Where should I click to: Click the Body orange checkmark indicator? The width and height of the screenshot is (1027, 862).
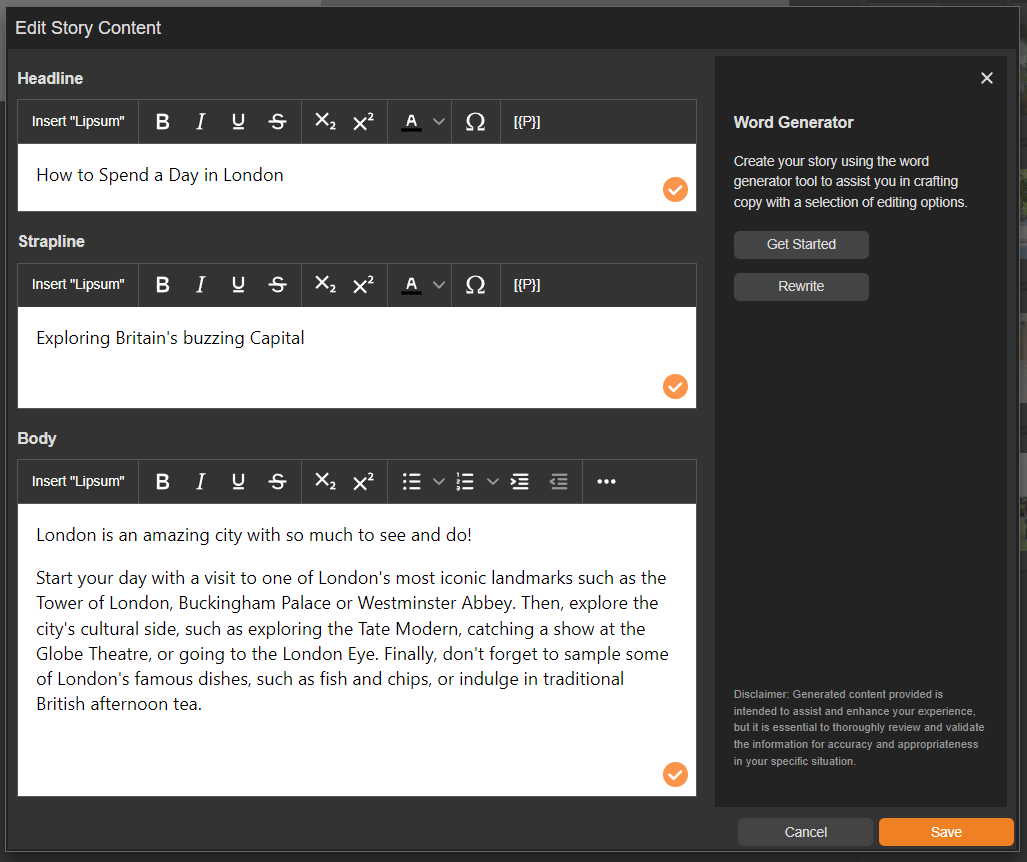675,774
